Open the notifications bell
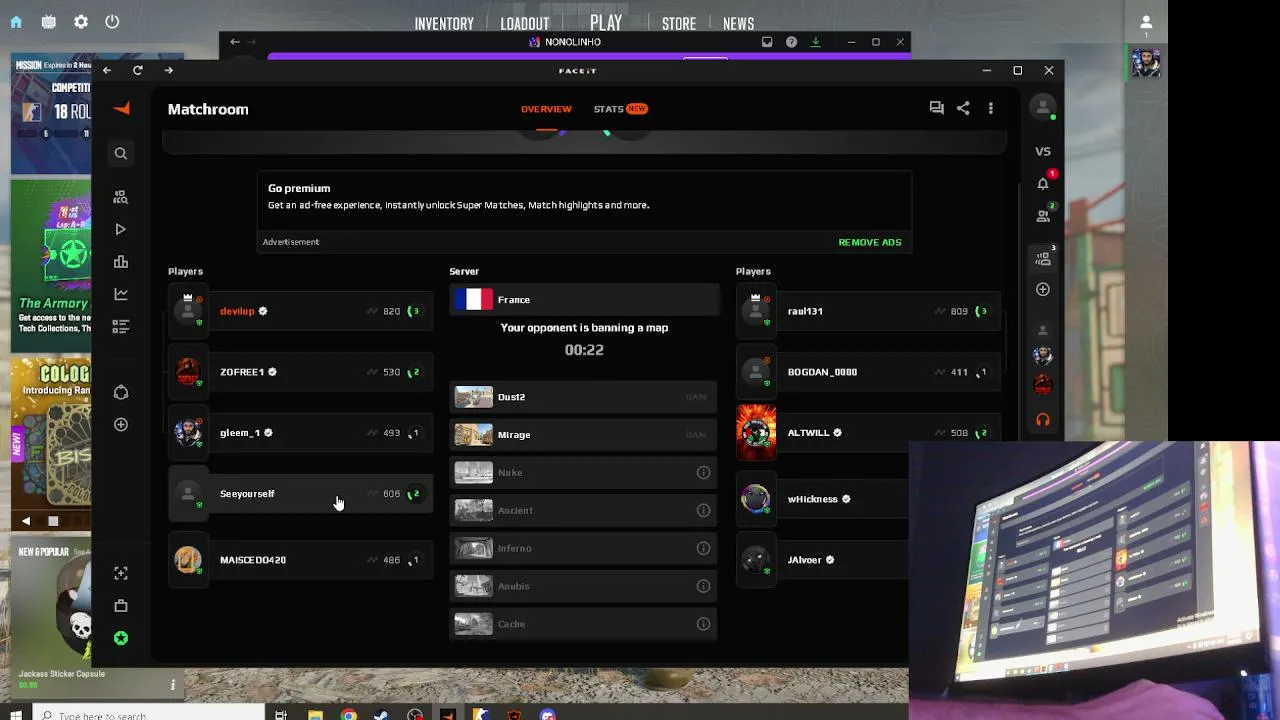 [x=1043, y=183]
